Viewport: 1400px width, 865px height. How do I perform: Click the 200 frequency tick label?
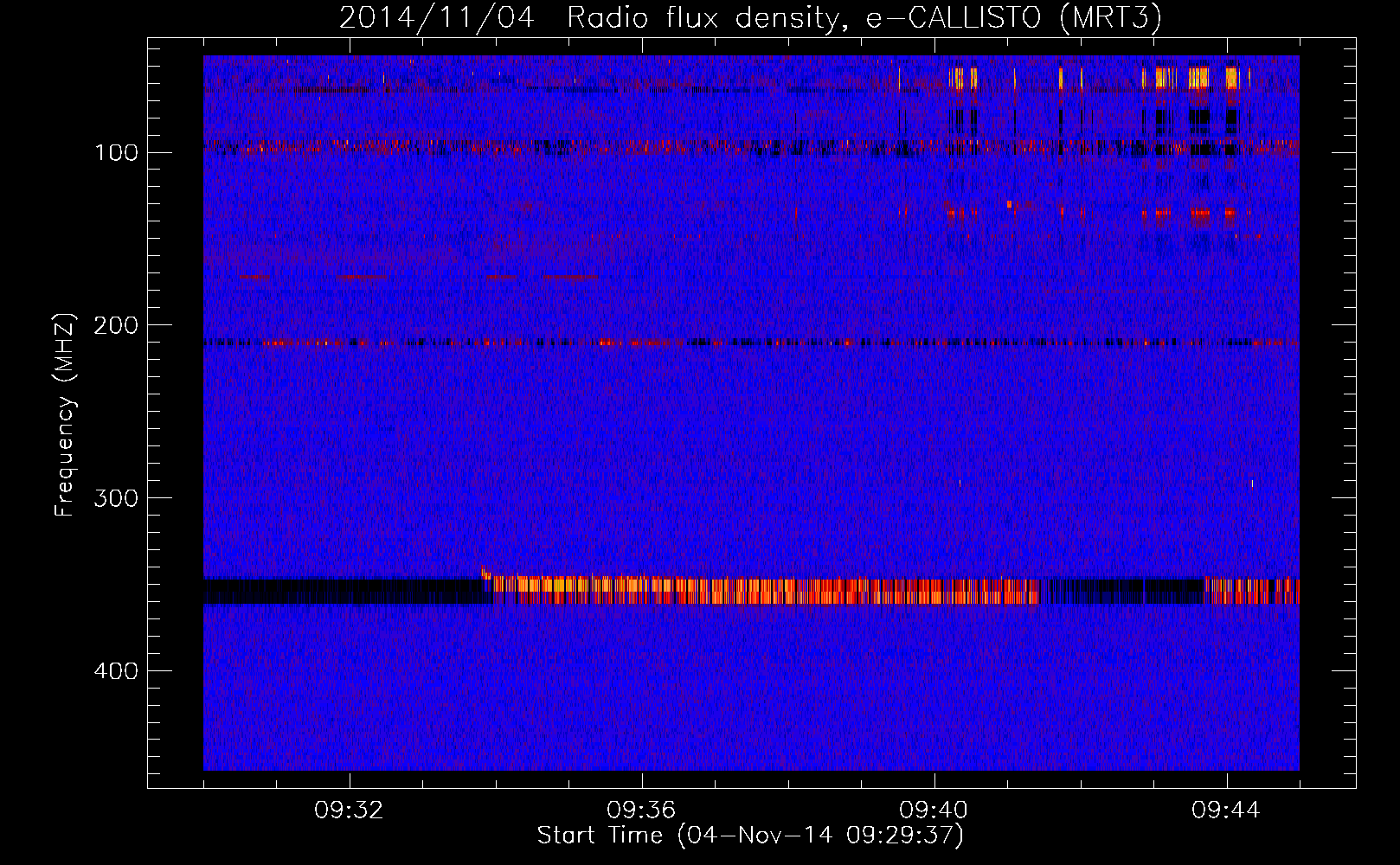tap(114, 326)
